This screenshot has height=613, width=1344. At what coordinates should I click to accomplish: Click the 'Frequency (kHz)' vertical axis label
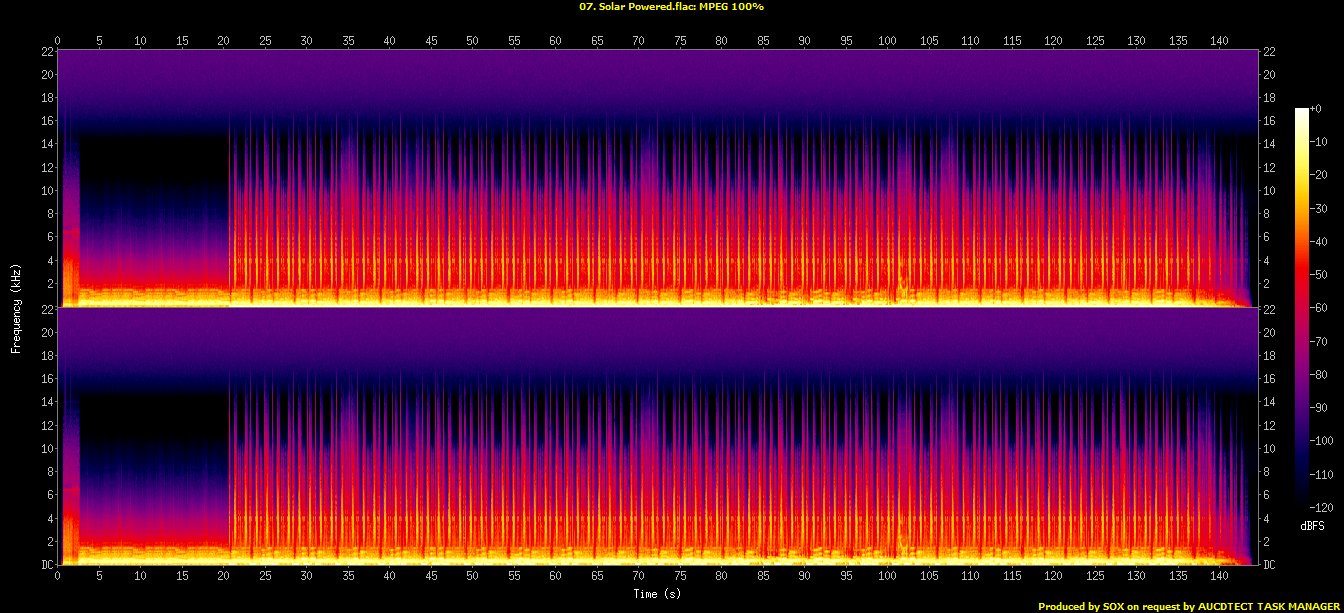[16, 307]
